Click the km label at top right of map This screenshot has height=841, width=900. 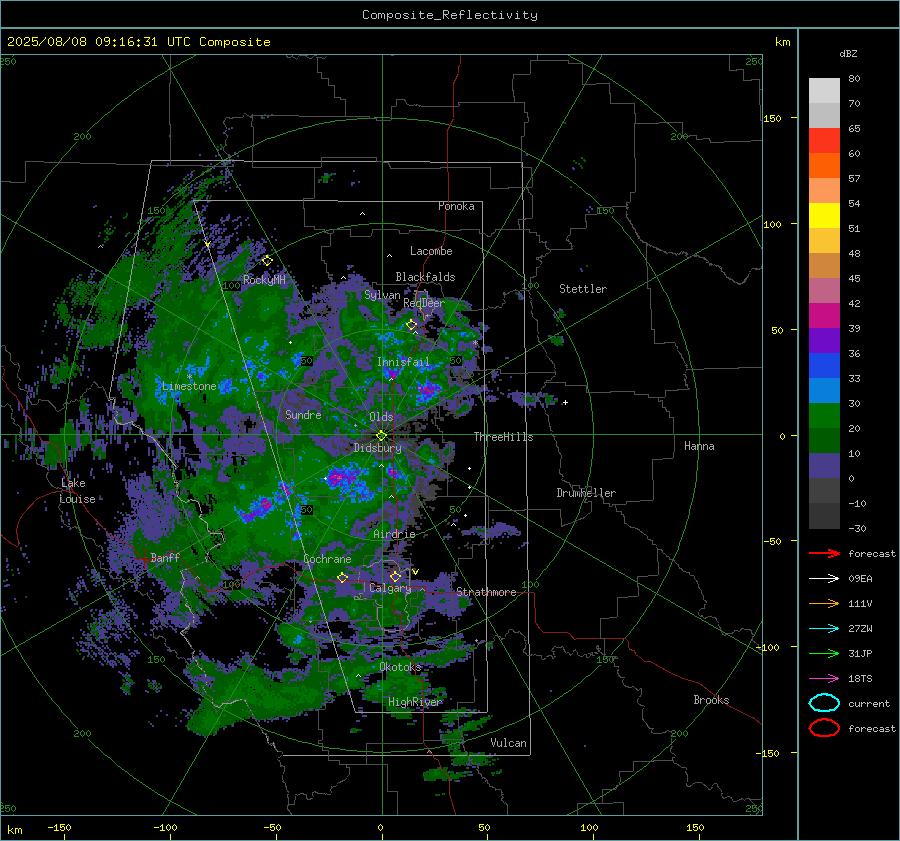[x=783, y=42]
